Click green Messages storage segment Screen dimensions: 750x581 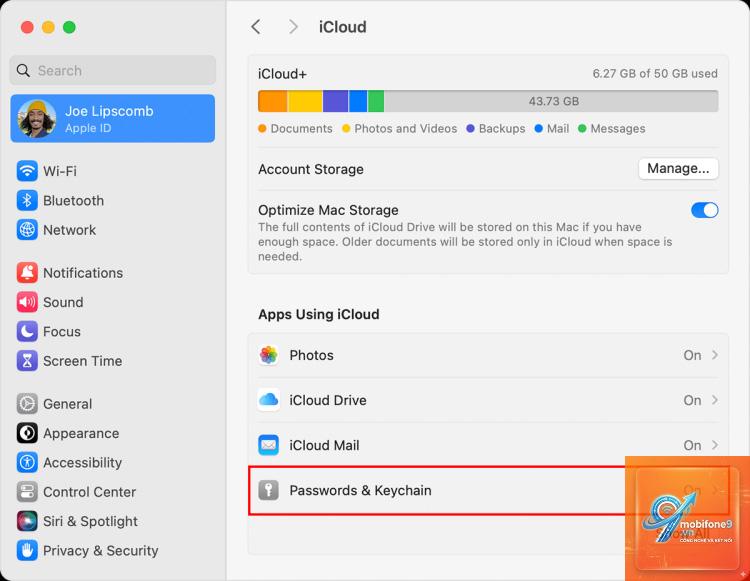tap(375, 101)
